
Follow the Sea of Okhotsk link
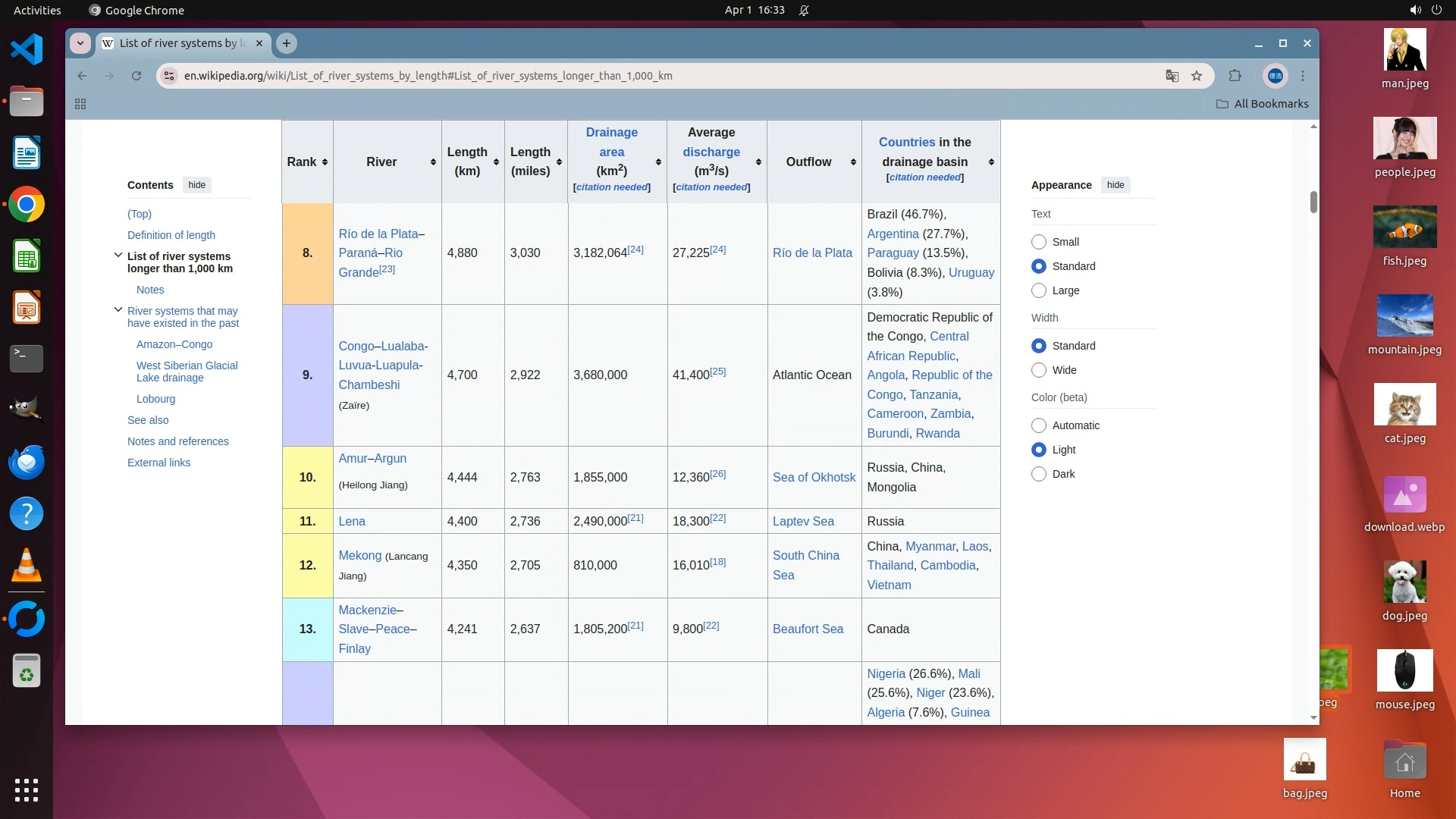pyautogui.click(x=813, y=477)
